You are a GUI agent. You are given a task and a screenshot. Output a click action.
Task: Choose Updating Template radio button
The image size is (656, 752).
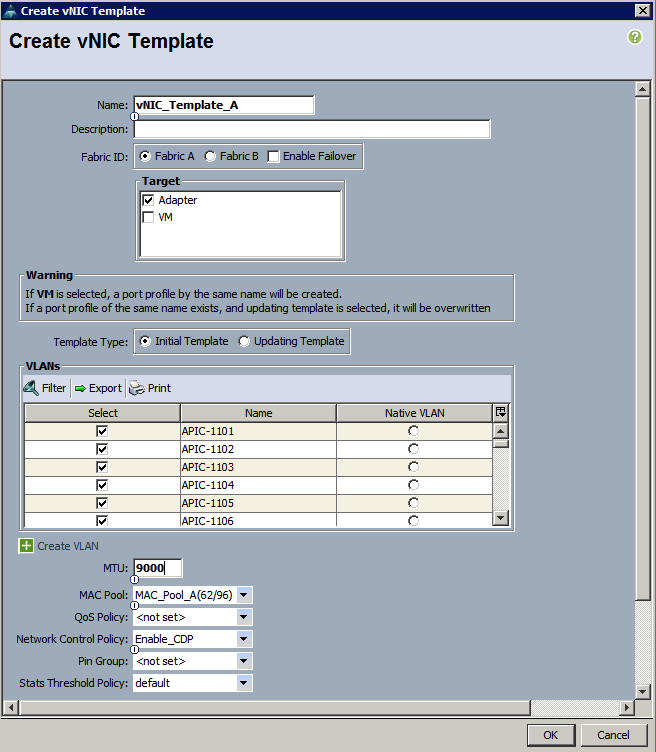[244, 341]
